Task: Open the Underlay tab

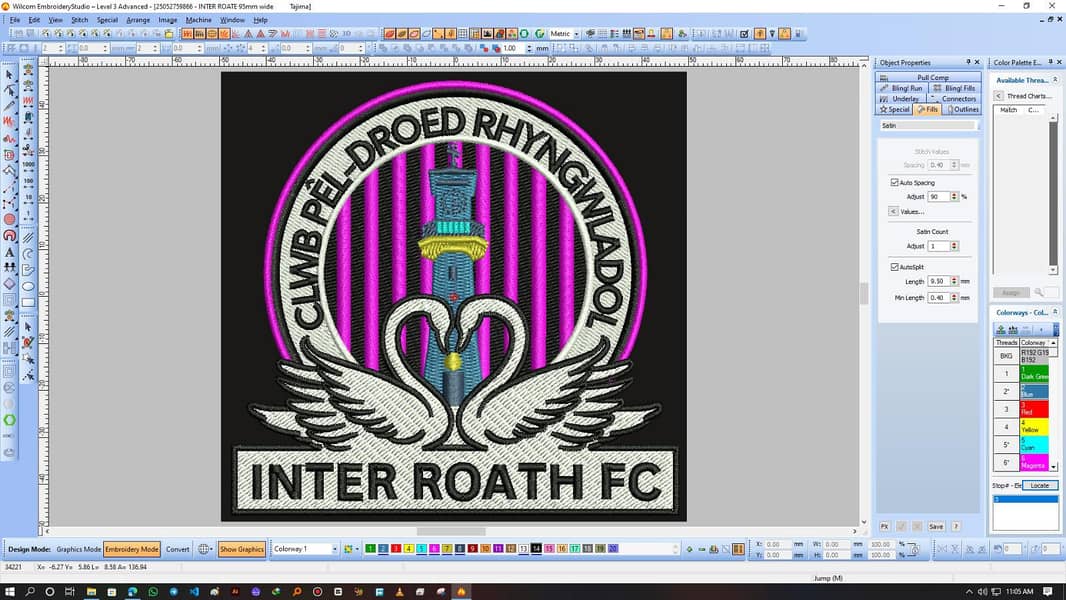Action: (901, 99)
